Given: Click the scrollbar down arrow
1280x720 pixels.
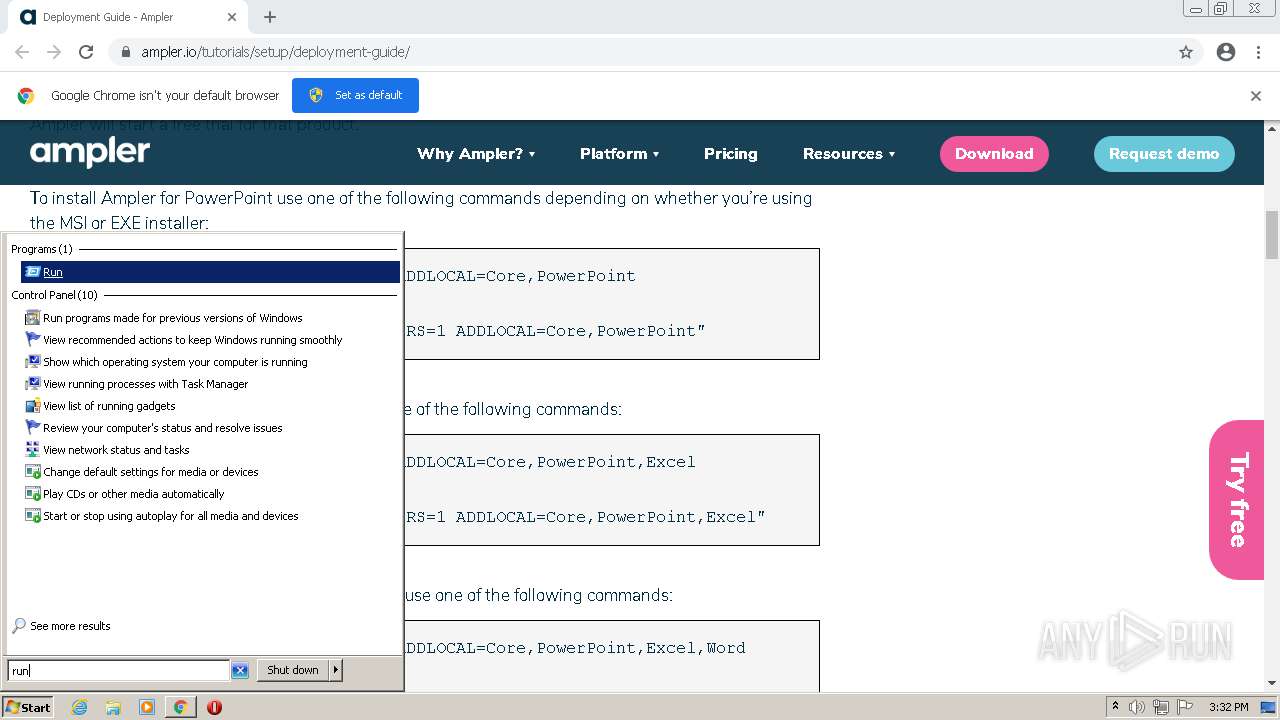Looking at the screenshot, I should [x=1272, y=683].
